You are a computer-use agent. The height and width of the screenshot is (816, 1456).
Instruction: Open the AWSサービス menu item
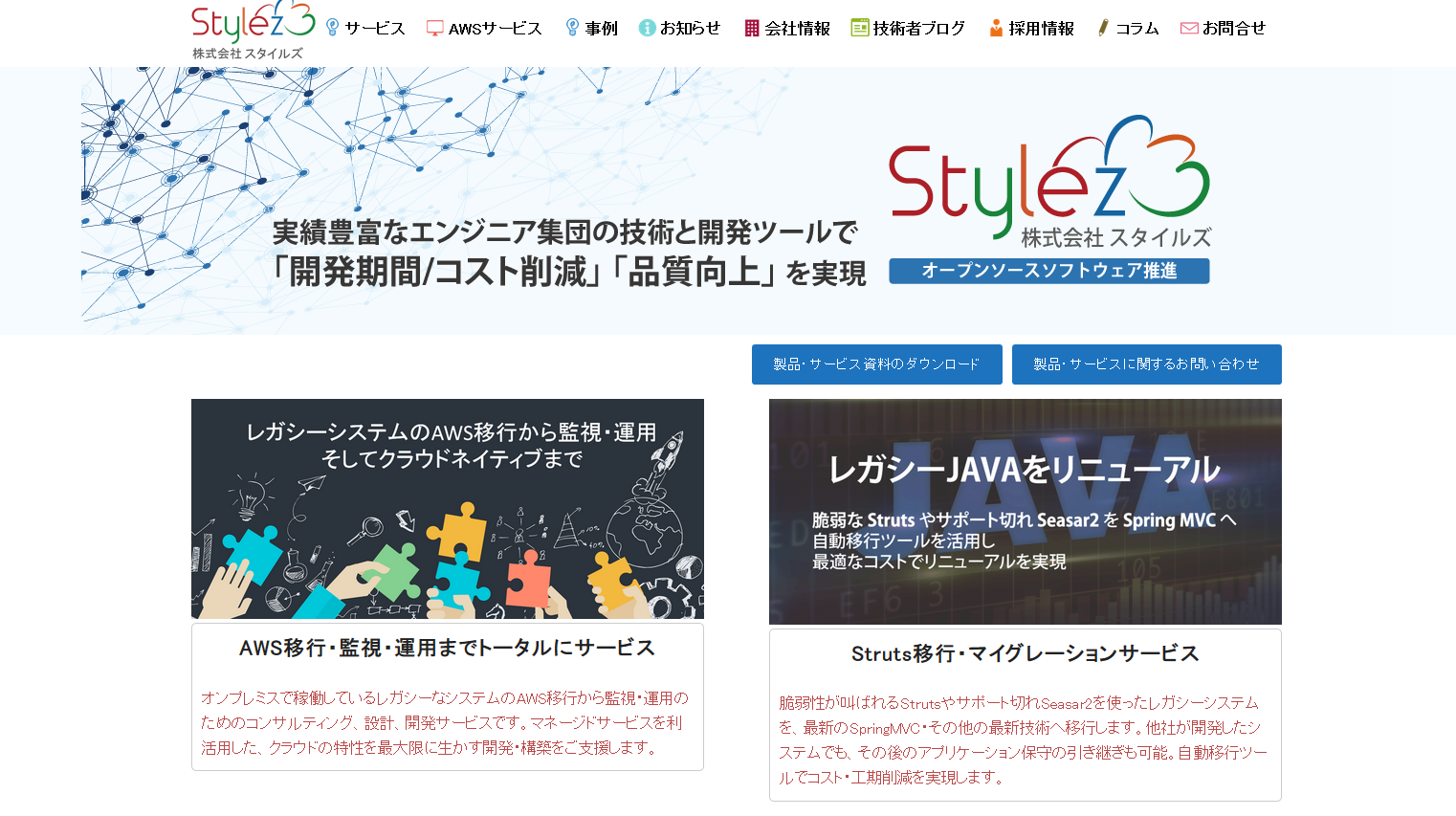pos(496,29)
